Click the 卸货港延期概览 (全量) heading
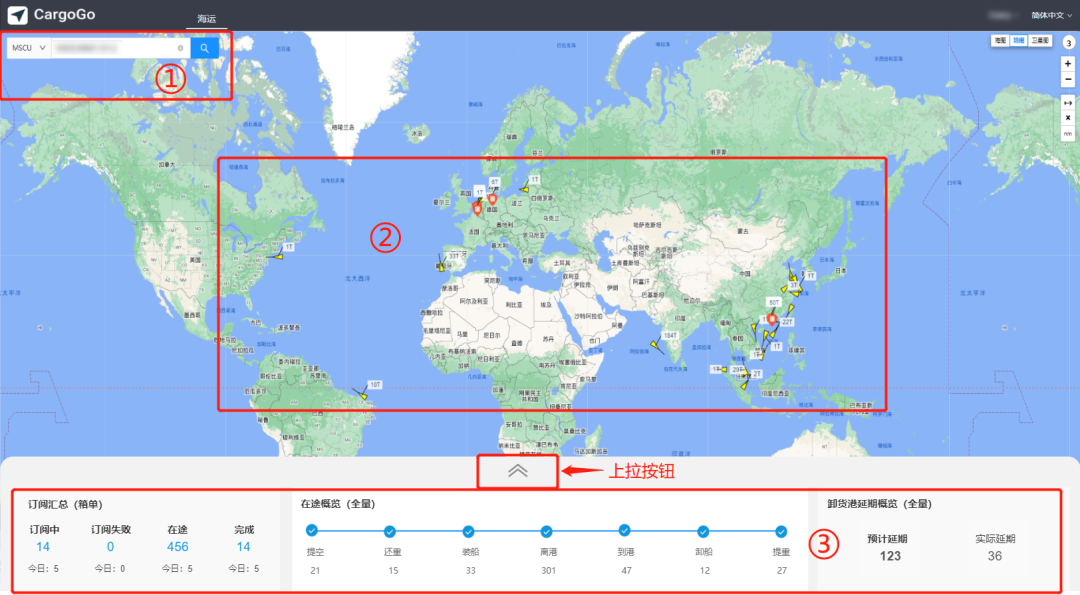 tap(880, 504)
